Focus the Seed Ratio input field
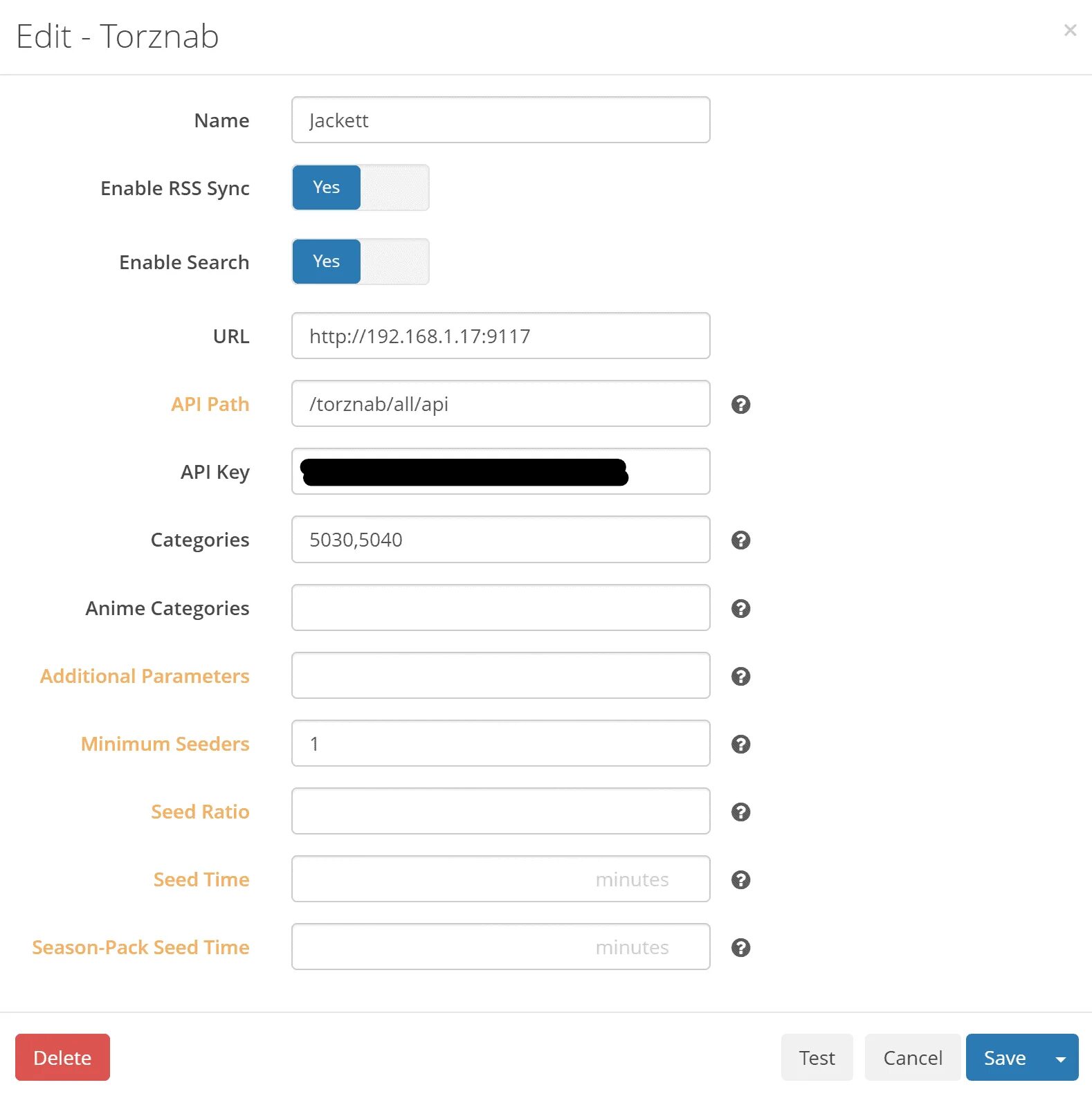Screen dimensions: 1092x1096 (501, 811)
